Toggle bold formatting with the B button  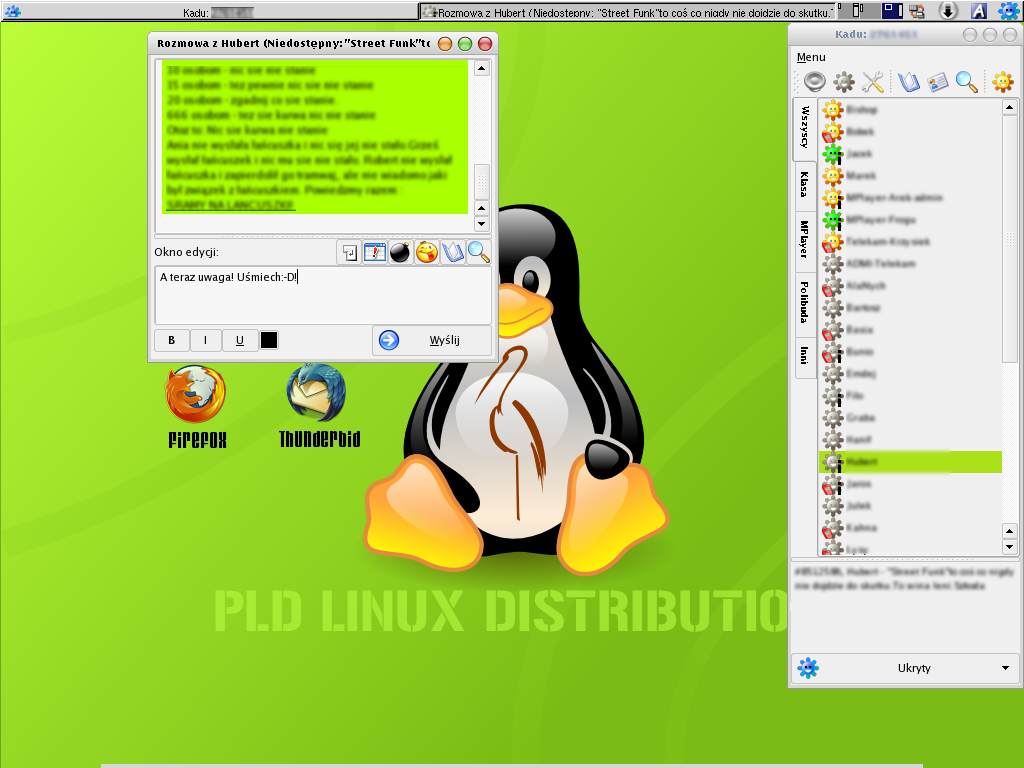172,340
